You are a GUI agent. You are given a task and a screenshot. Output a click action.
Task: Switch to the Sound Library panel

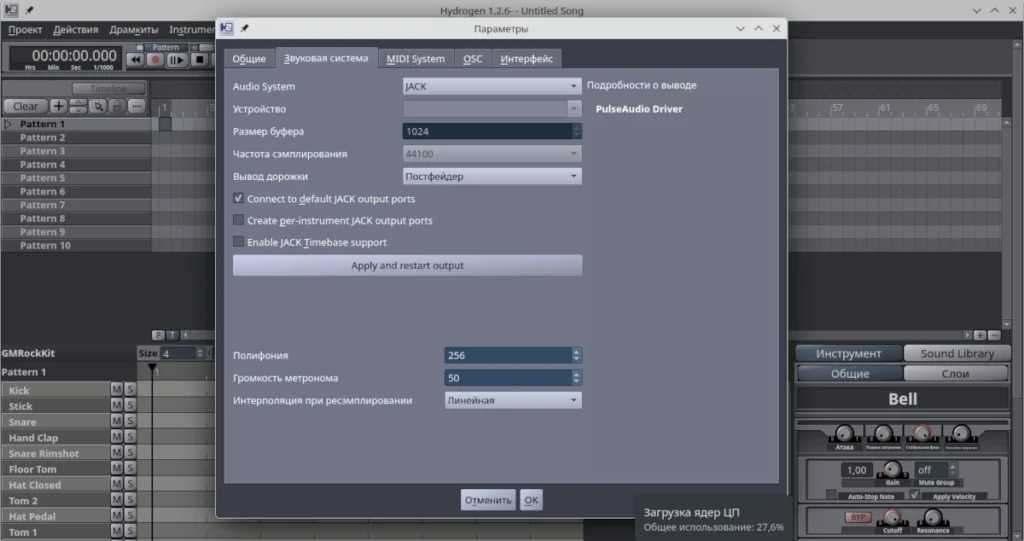pyautogui.click(x=957, y=353)
